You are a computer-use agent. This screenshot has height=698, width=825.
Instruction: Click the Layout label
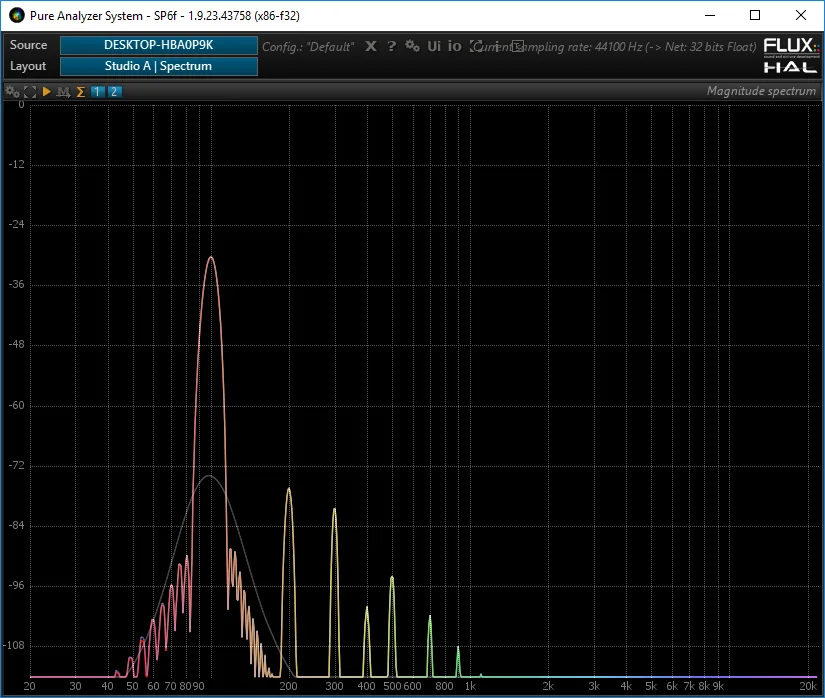tap(28, 66)
